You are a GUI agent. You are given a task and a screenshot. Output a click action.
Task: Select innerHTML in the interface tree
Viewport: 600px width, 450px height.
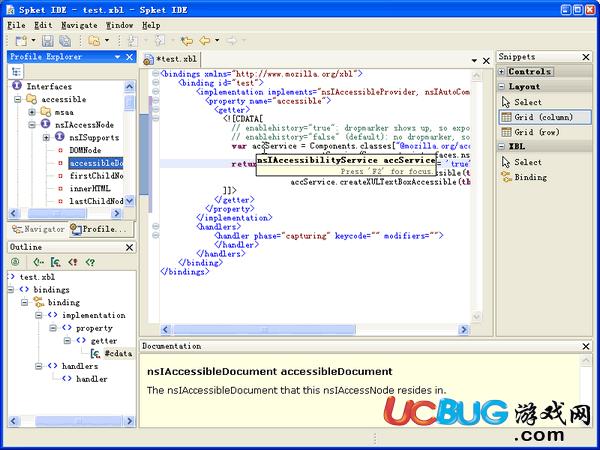point(90,188)
